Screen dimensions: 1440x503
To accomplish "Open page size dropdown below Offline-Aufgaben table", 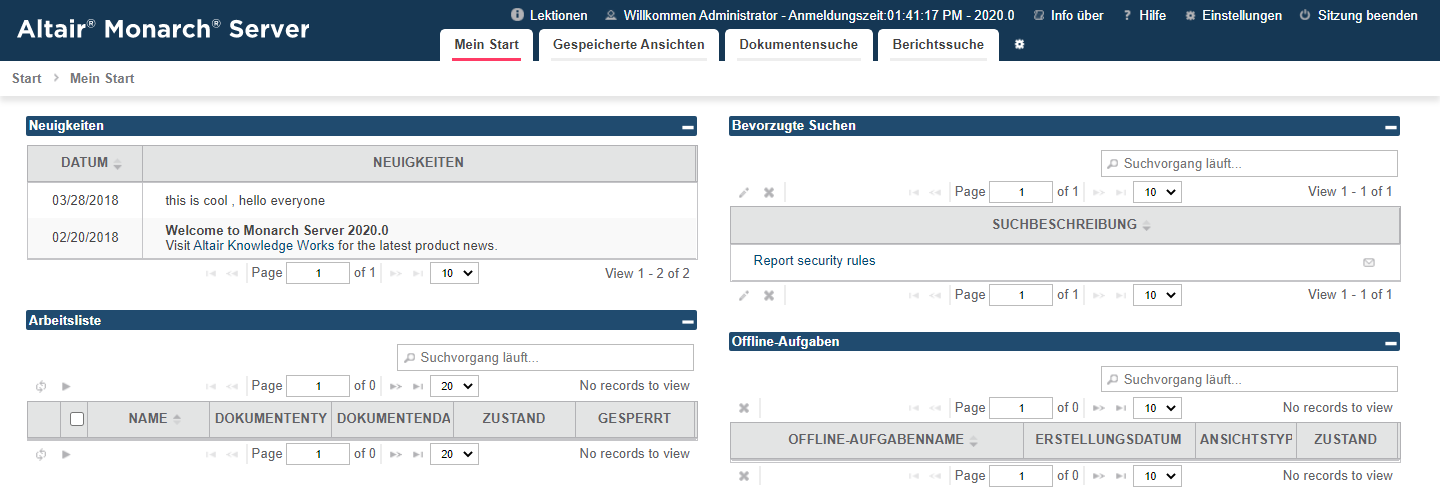I will coord(1157,476).
